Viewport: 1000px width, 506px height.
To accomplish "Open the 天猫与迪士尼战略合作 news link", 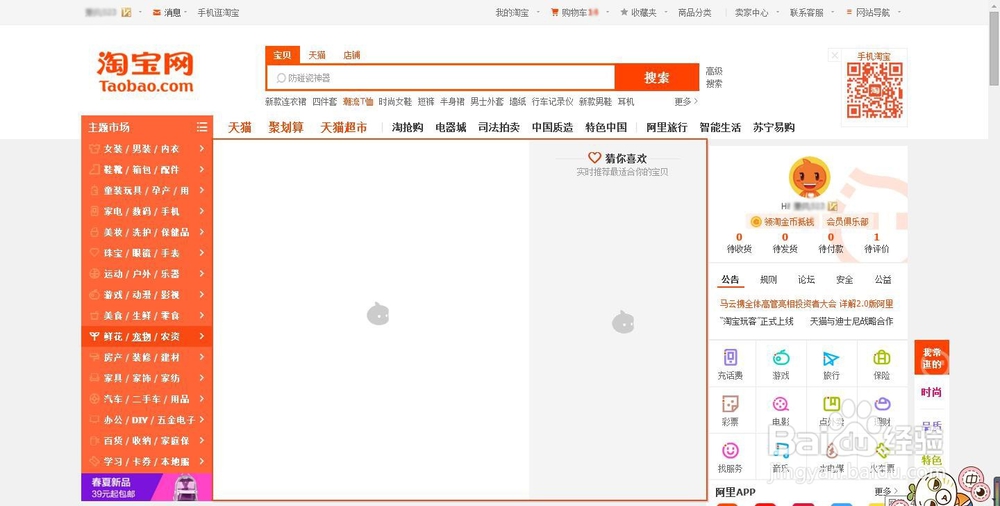I will [851, 321].
